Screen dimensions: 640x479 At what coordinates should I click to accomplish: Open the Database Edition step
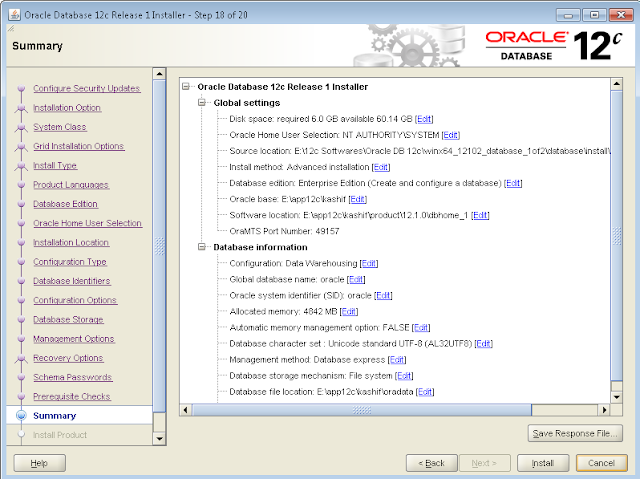[x=65, y=204]
